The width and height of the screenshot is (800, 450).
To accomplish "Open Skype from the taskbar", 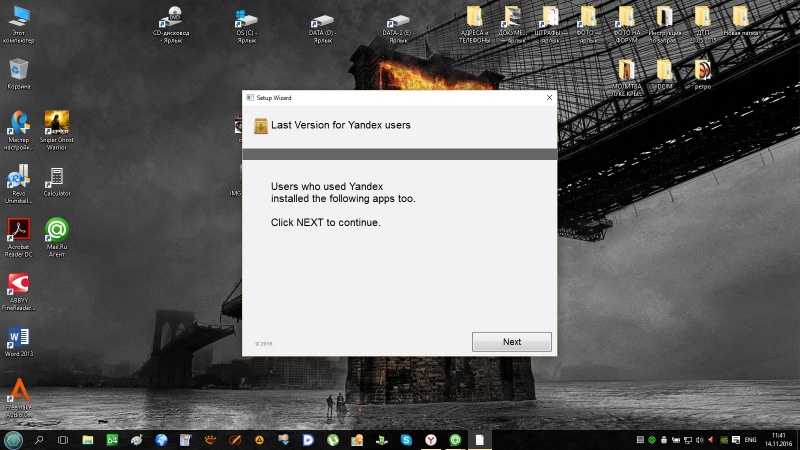I will point(406,440).
